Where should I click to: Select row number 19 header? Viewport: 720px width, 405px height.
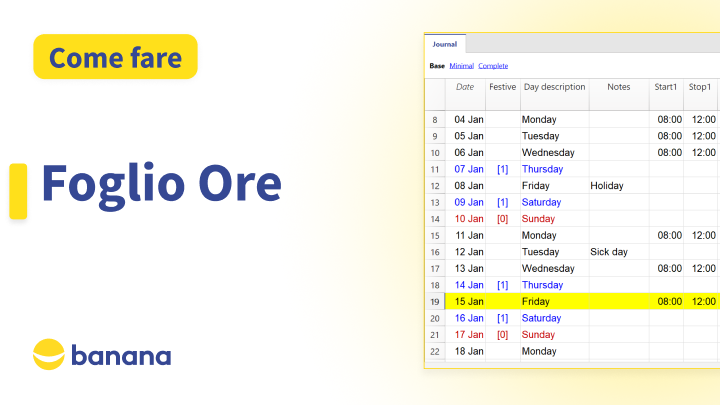click(x=435, y=302)
